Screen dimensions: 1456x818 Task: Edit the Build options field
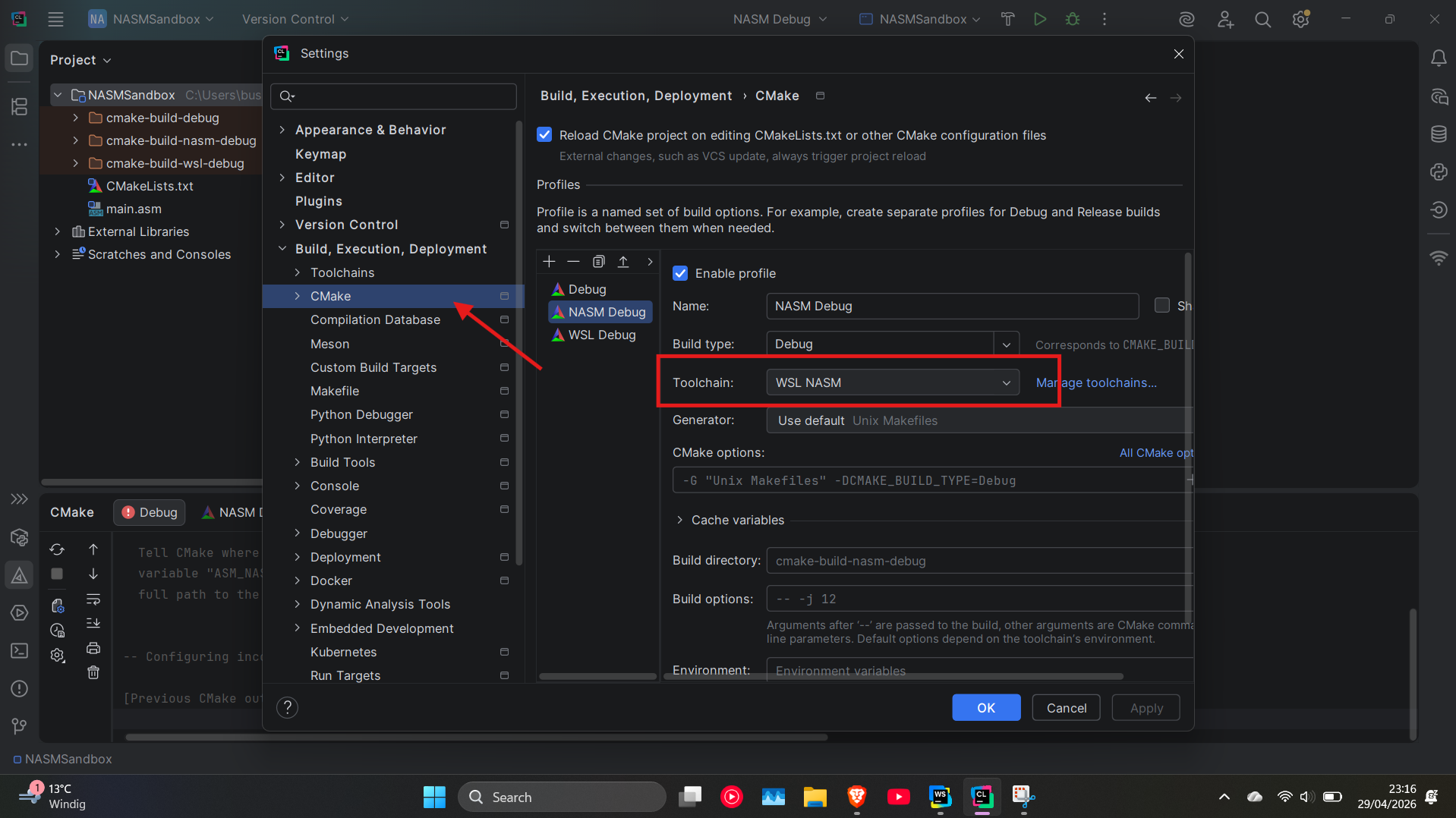979,599
